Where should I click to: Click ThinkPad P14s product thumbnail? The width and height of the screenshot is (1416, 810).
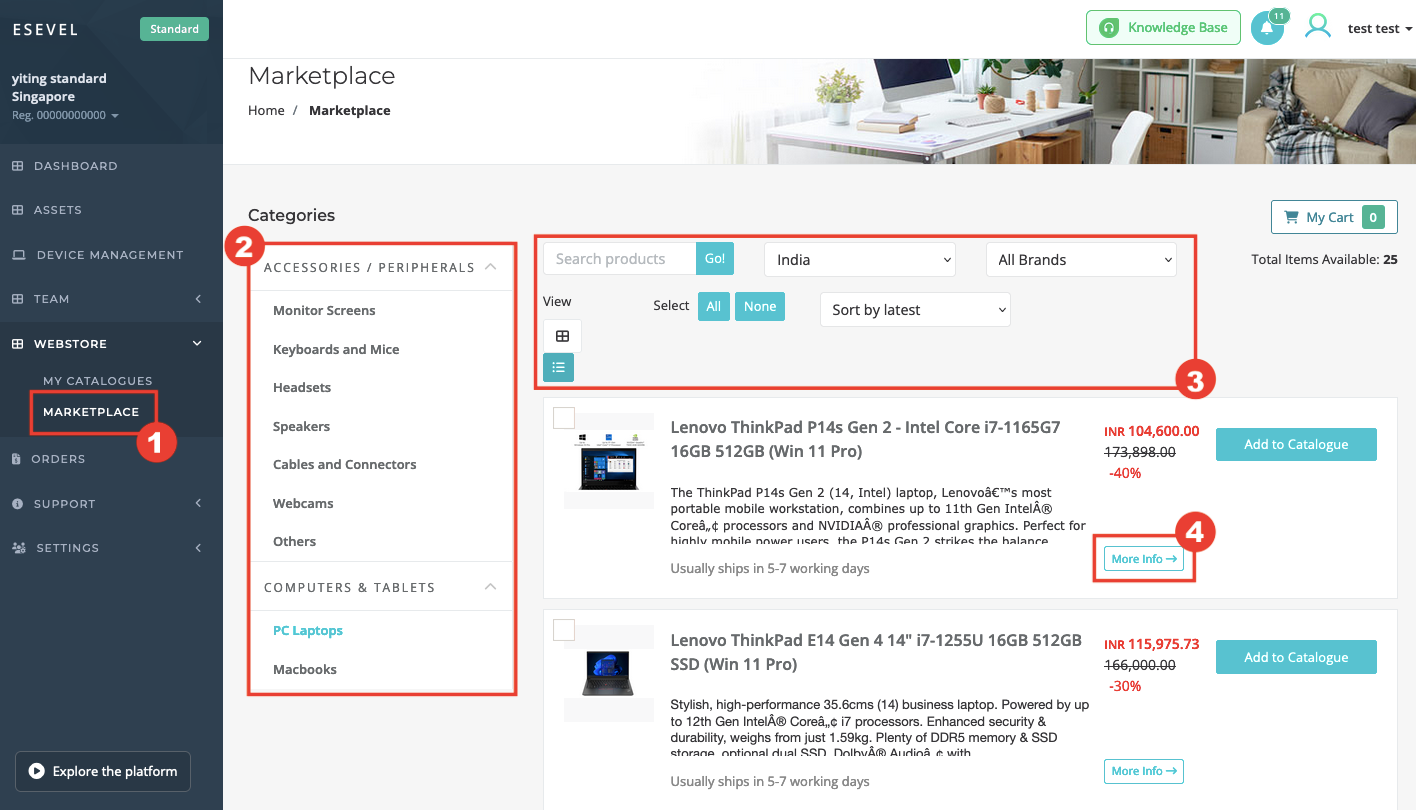coord(609,461)
